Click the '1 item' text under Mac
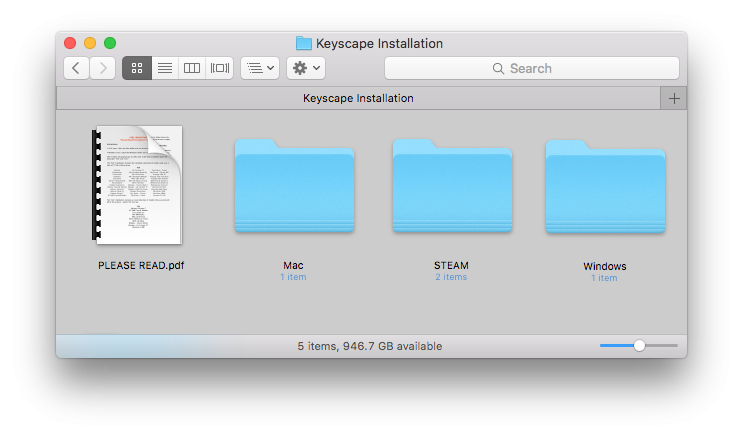Viewport: 743px width, 438px height. (x=293, y=277)
